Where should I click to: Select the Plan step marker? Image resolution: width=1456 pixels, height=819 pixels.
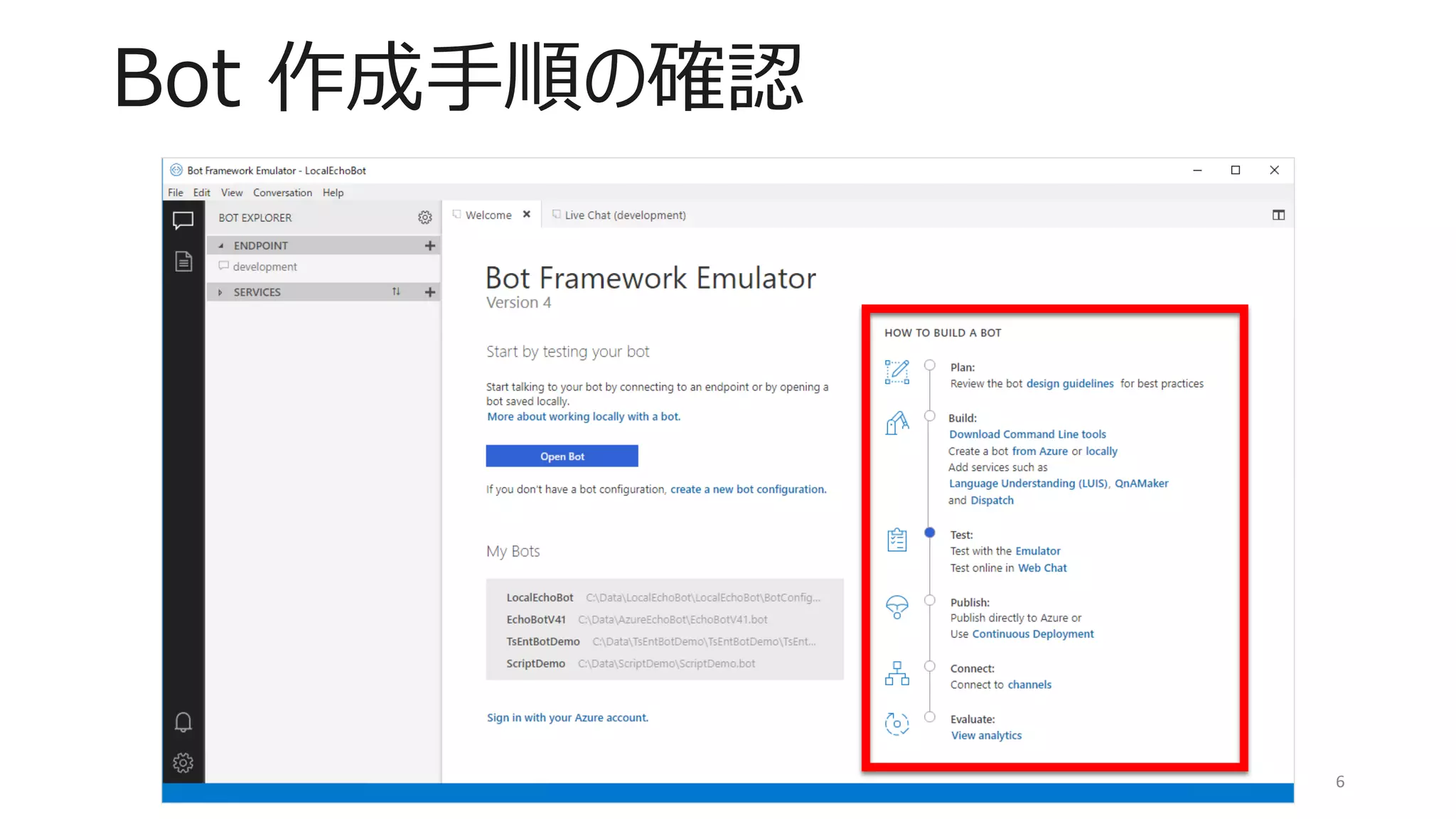point(930,365)
